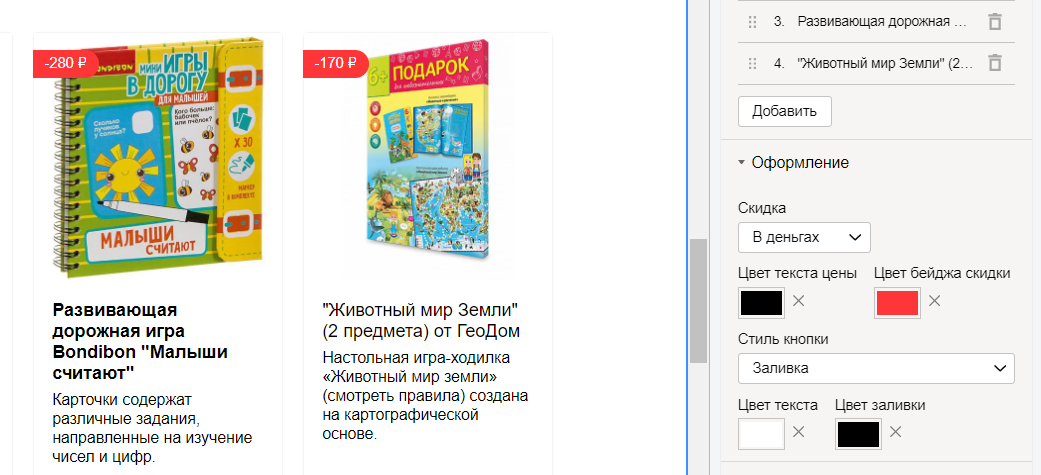Image resolution: width=1041 pixels, height=475 pixels.
Task: Click title "Животный мир Земли" от ГеоДом
Action: tap(421, 320)
